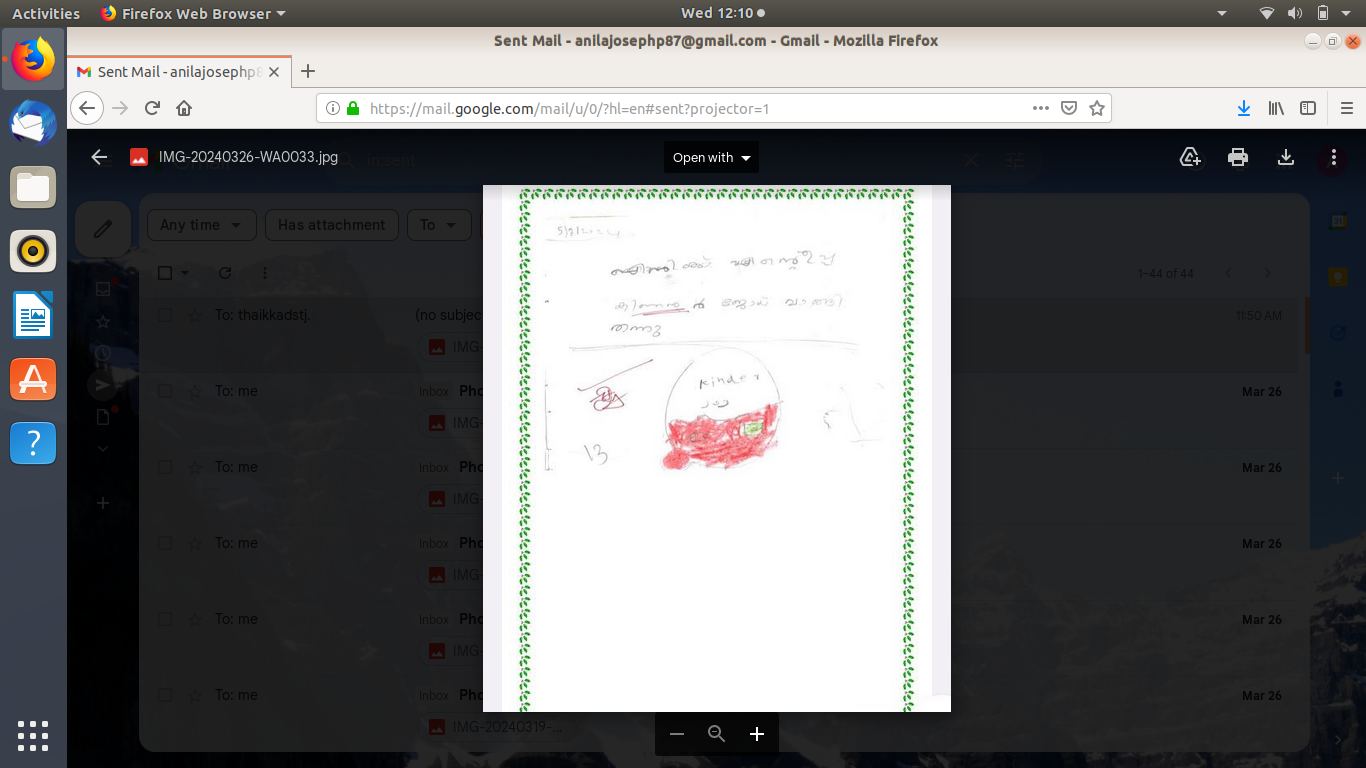
Task: Download the IMG-20240326-WA0033.jpg file
Action: click(1286, 157)
